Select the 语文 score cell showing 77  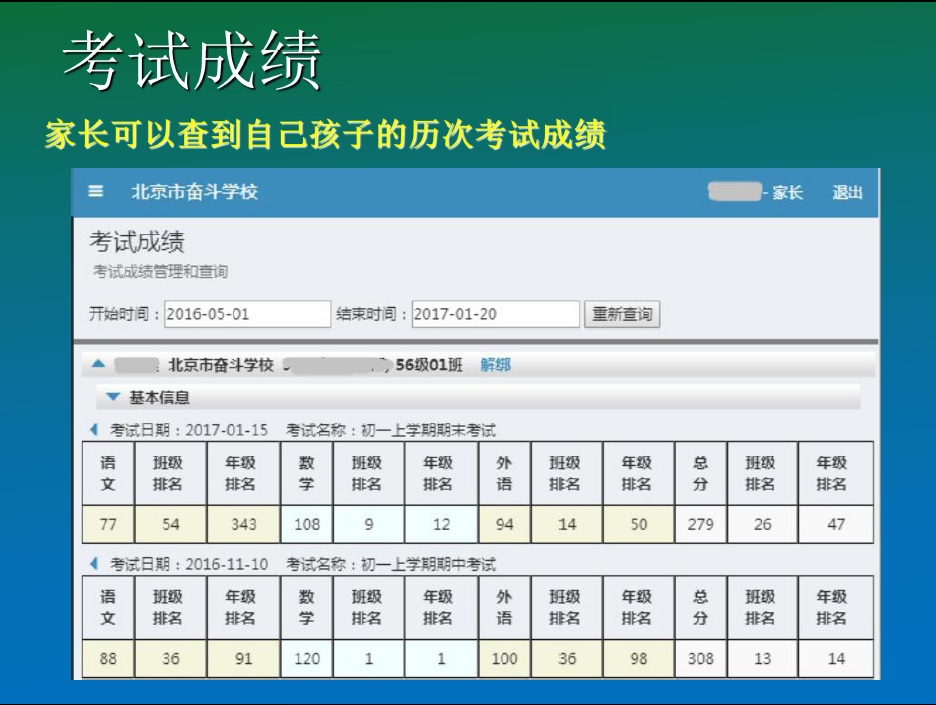pyautogui.click(x=108, y=524)
